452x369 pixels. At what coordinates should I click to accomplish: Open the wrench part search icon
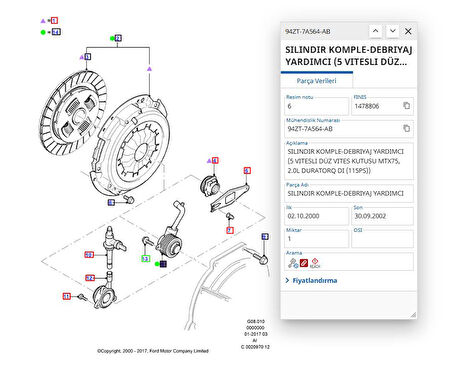(293, 263)
